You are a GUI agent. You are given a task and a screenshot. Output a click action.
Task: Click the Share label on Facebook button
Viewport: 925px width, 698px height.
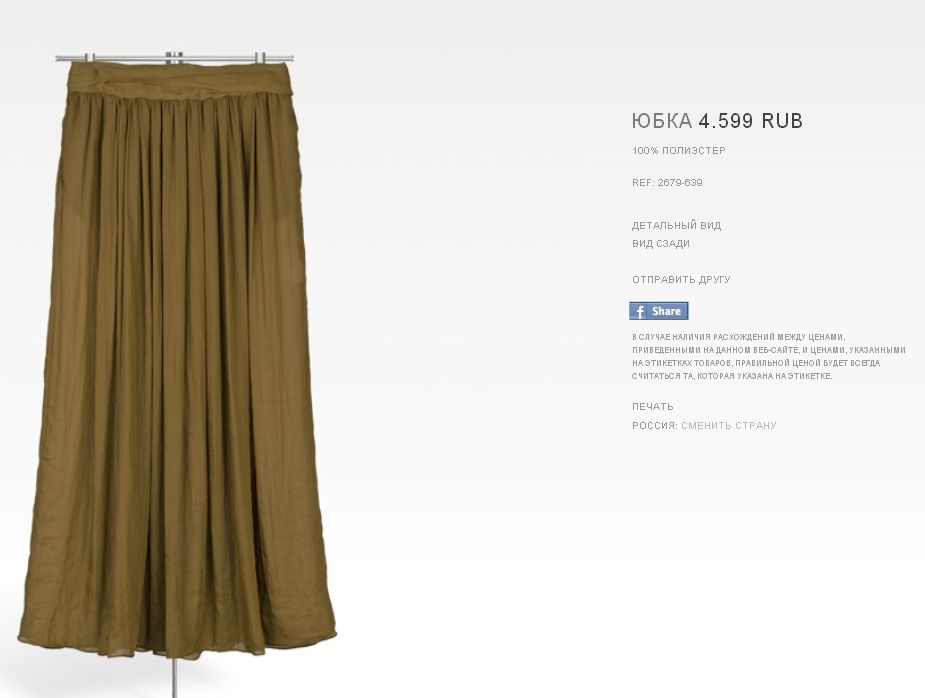coord(667,311)
